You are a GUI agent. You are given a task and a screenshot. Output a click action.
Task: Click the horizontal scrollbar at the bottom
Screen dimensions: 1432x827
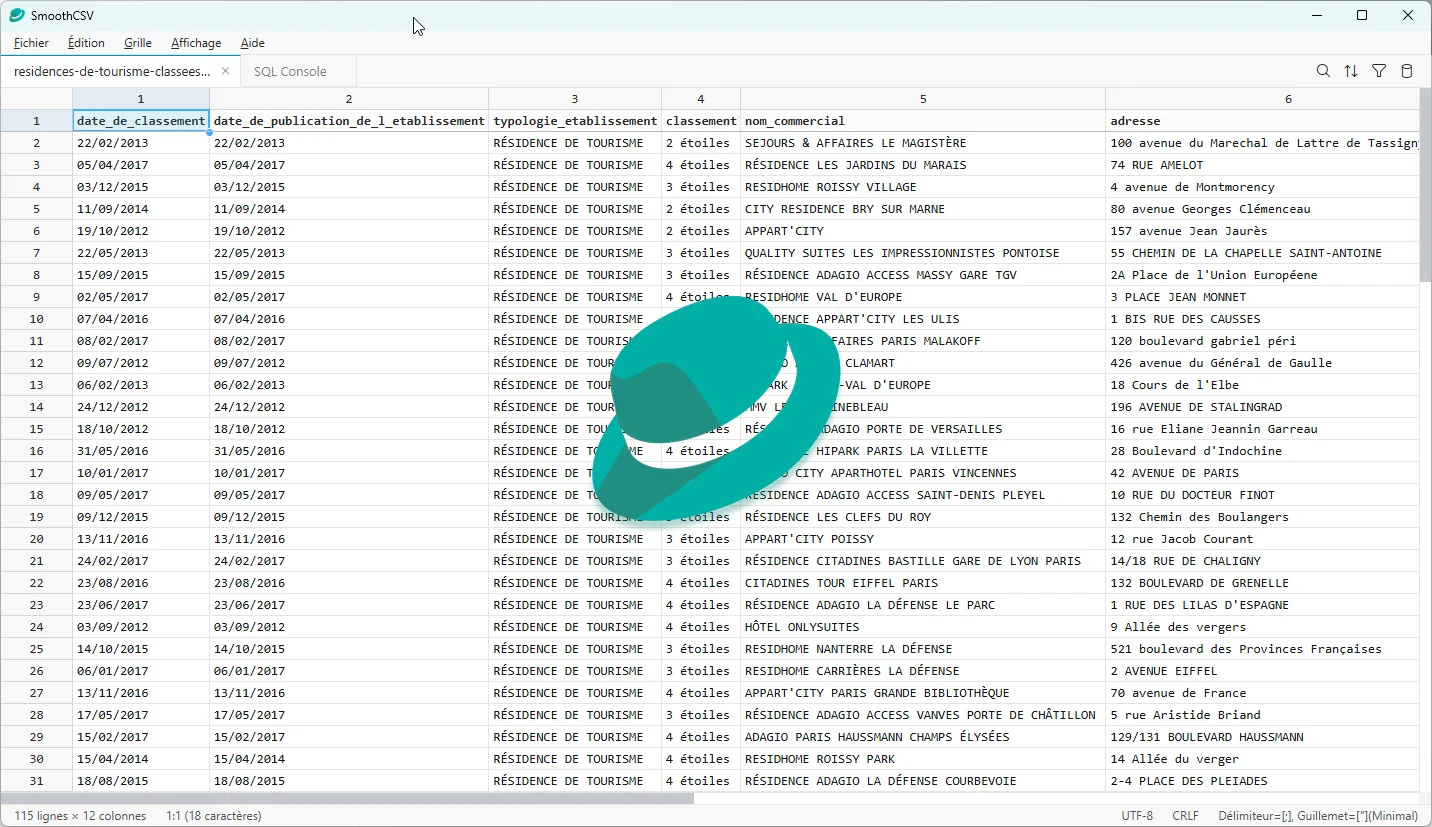(x=350, y=798)
